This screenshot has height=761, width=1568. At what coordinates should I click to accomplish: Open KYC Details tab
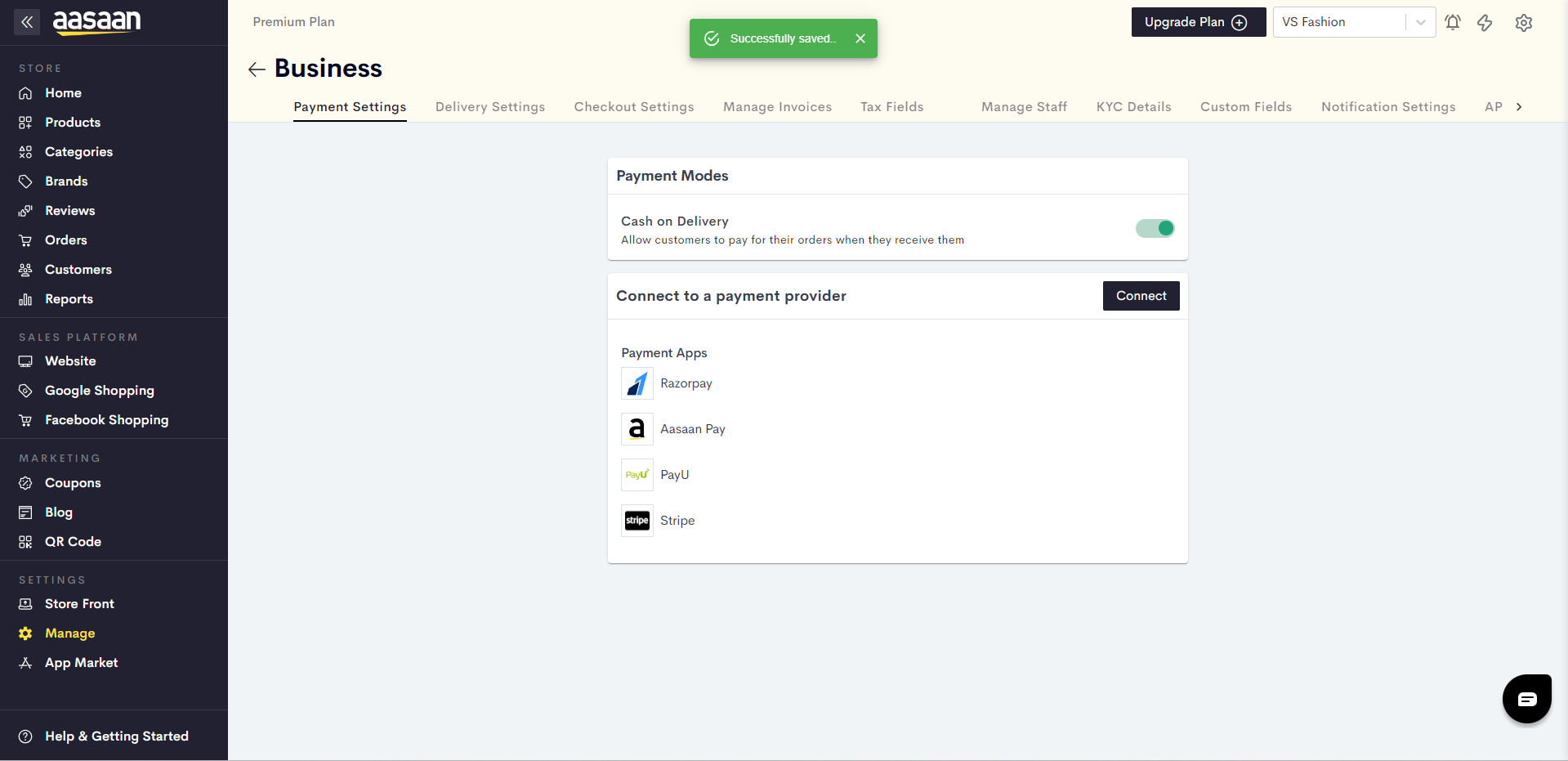coord(1133,107)
